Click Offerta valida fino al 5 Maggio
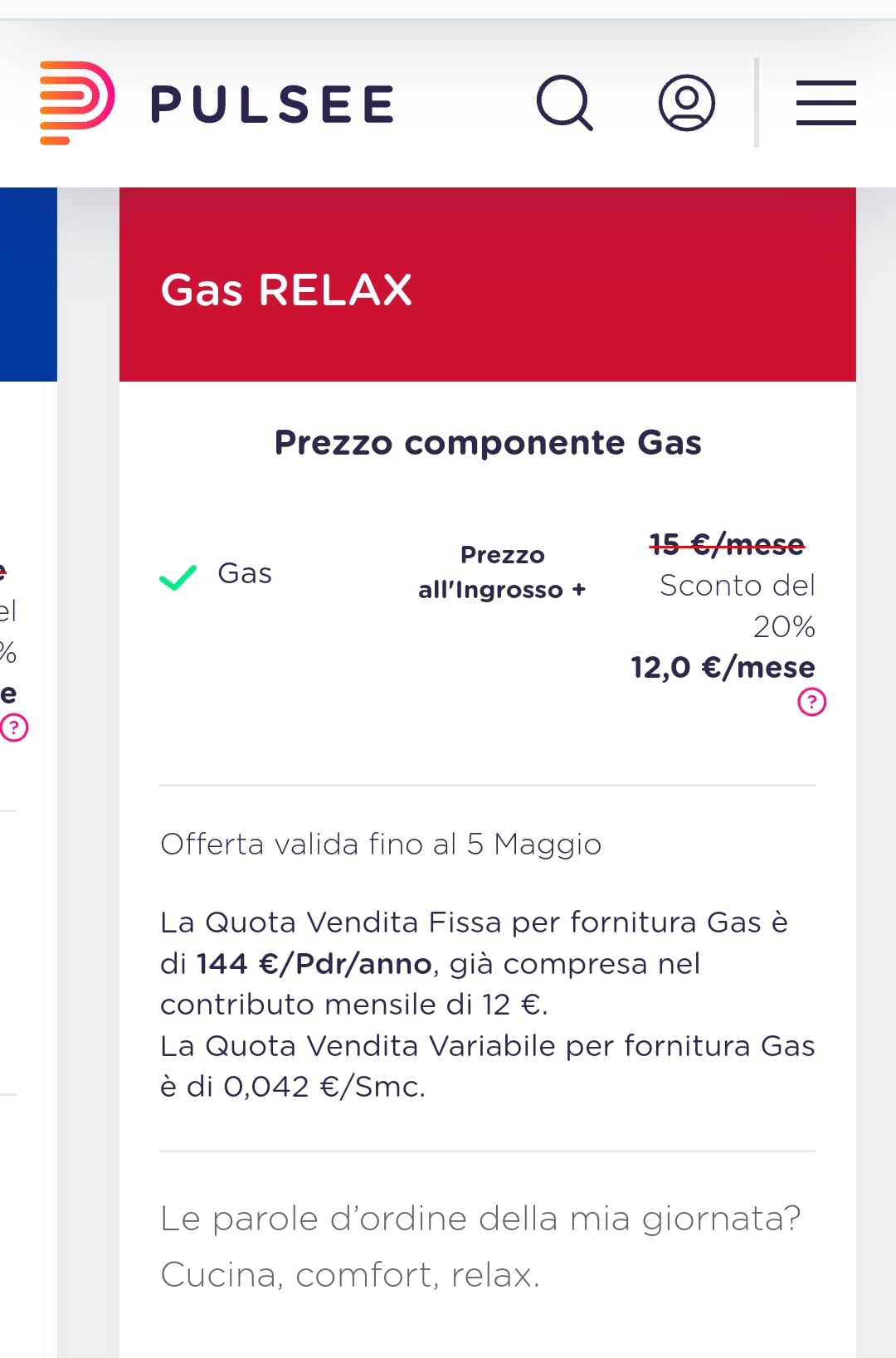The width and height of the screenshot is (896, 1358). 381,844
